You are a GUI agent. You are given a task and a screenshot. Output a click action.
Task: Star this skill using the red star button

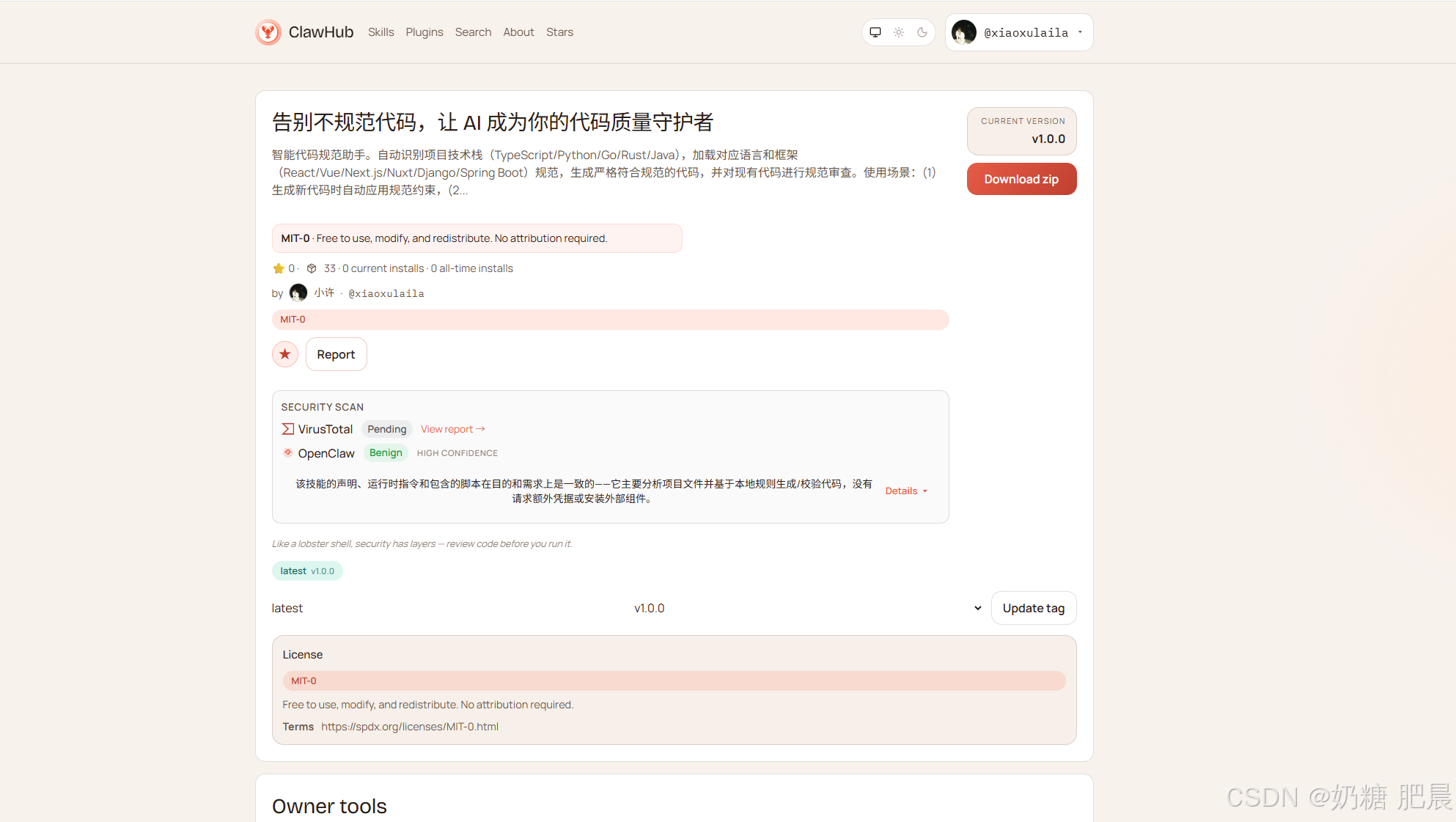coord(285,354)
